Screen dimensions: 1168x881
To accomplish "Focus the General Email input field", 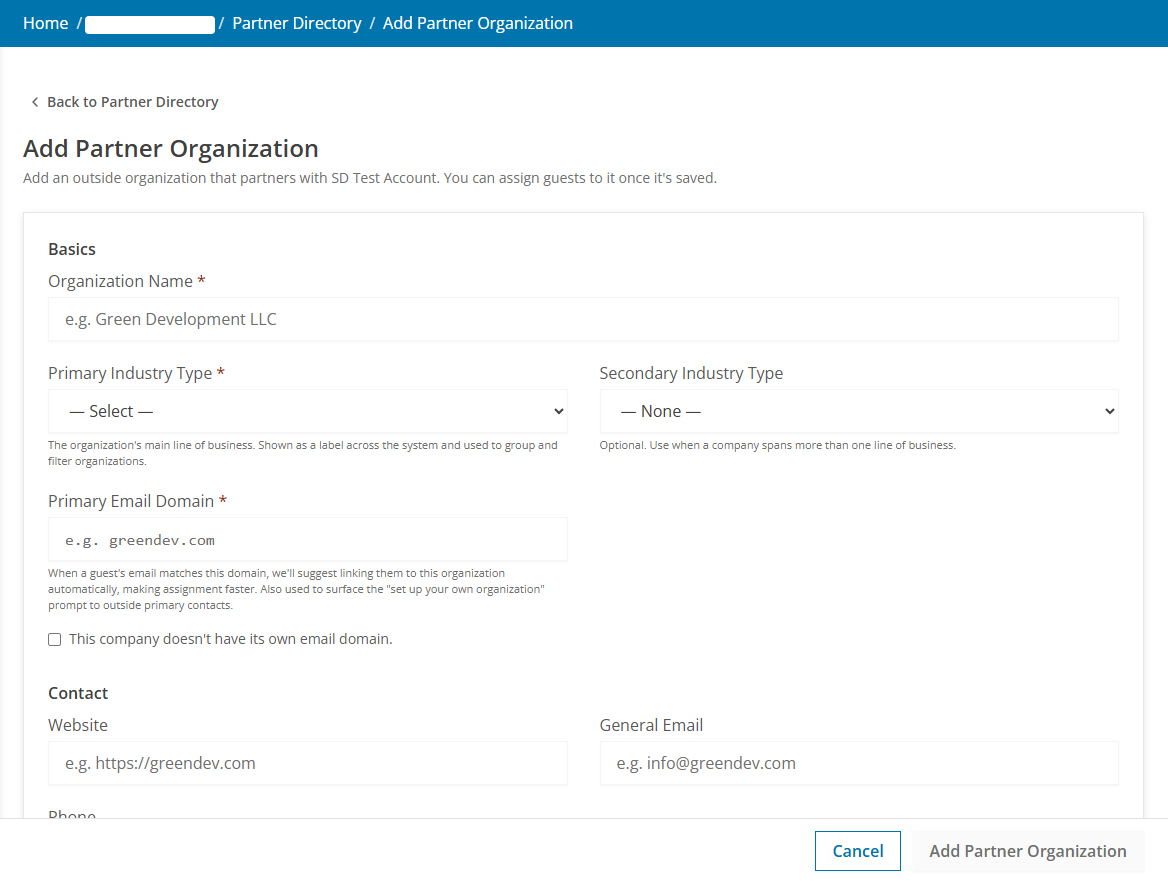I will coord(859,763).
